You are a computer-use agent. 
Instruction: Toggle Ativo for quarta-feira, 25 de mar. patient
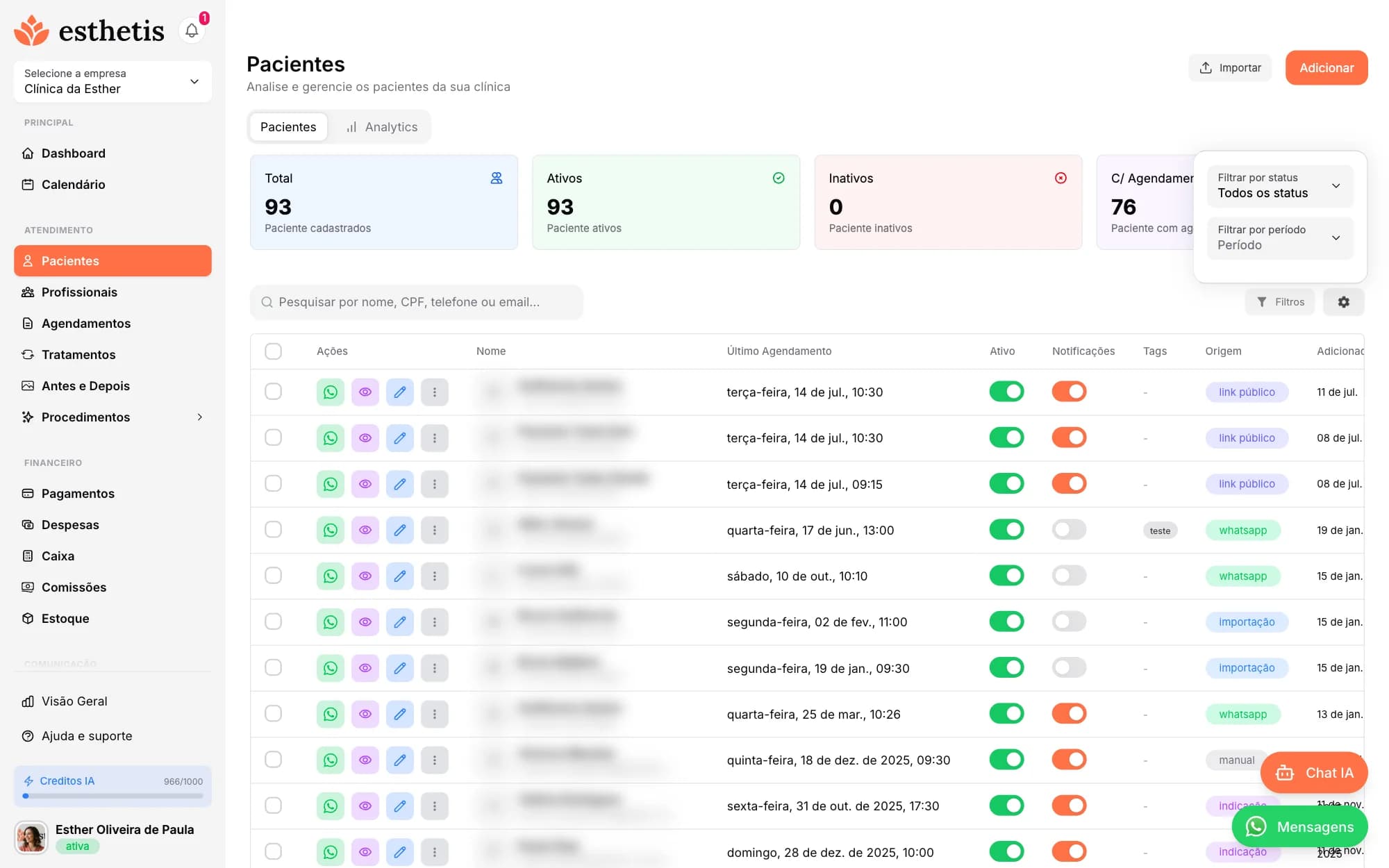coord(1006,714)
